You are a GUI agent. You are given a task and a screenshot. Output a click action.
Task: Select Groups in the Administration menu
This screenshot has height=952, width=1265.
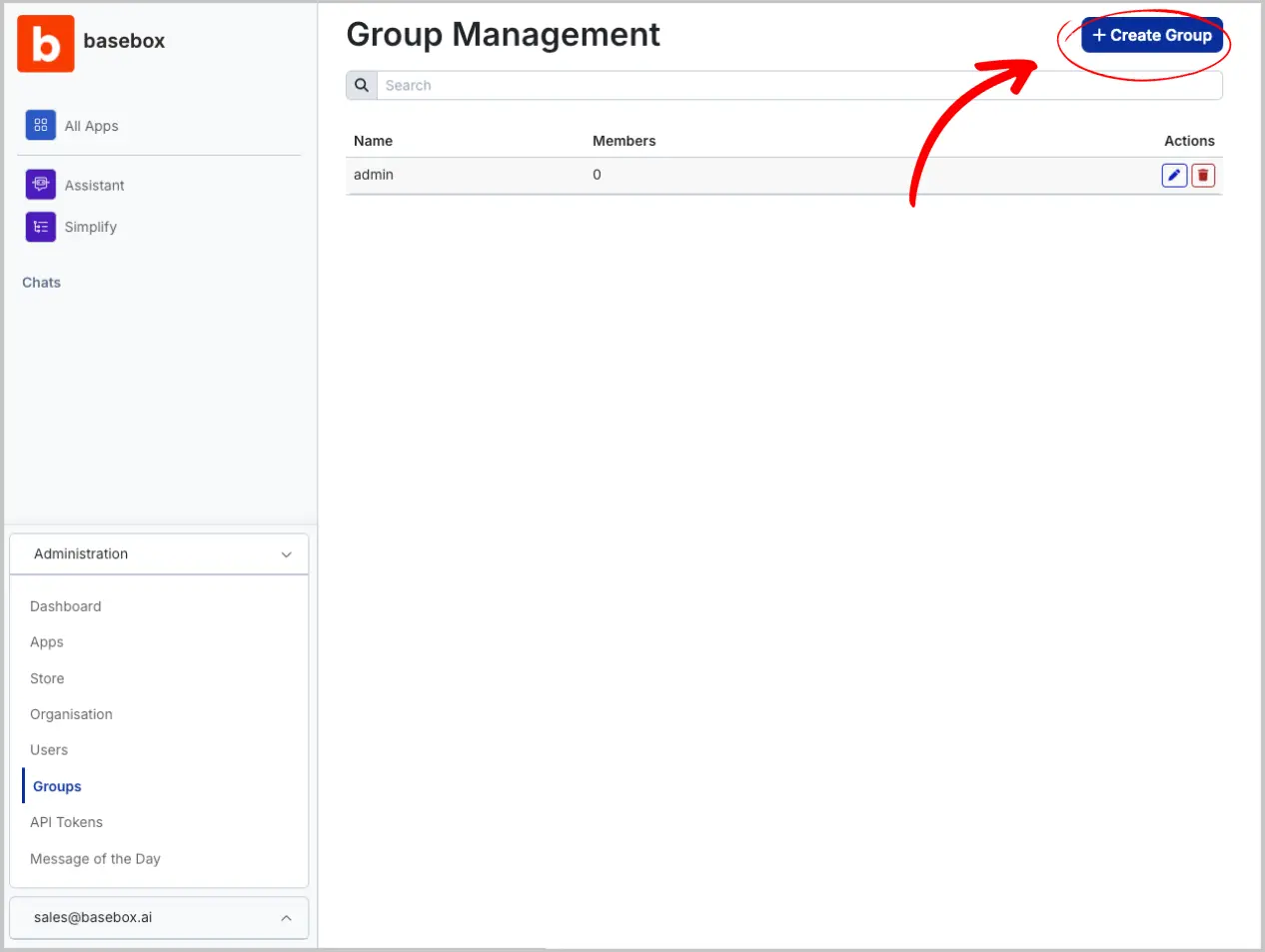(57, 786)
